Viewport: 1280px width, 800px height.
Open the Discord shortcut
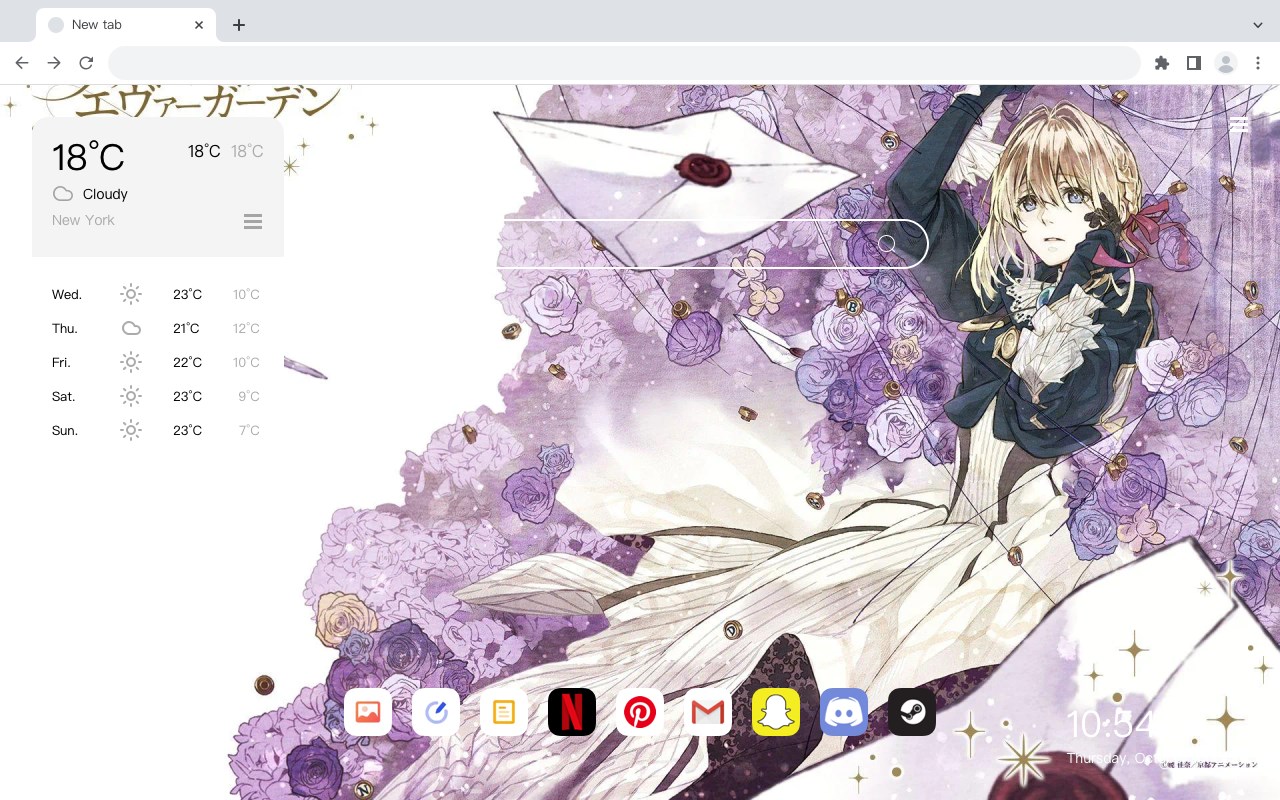pos(844,712)
